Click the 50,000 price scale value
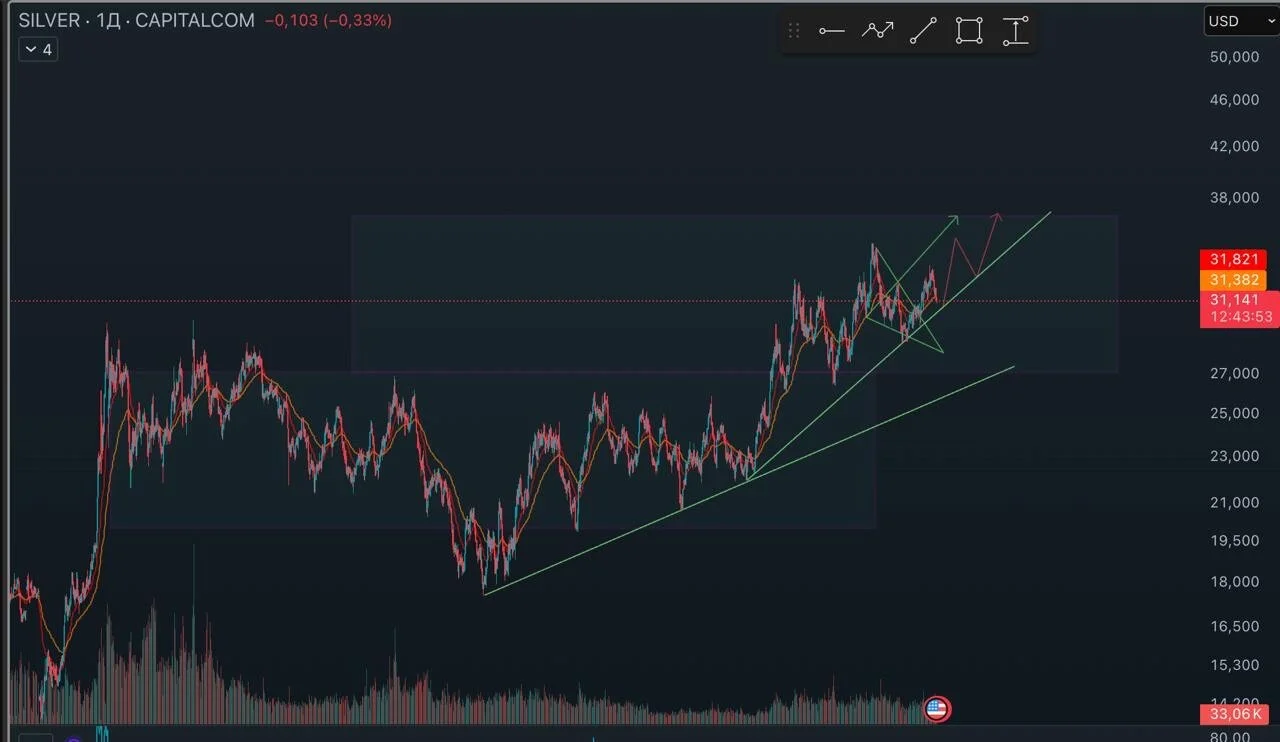1280x742 pixels. point(1234,57)
